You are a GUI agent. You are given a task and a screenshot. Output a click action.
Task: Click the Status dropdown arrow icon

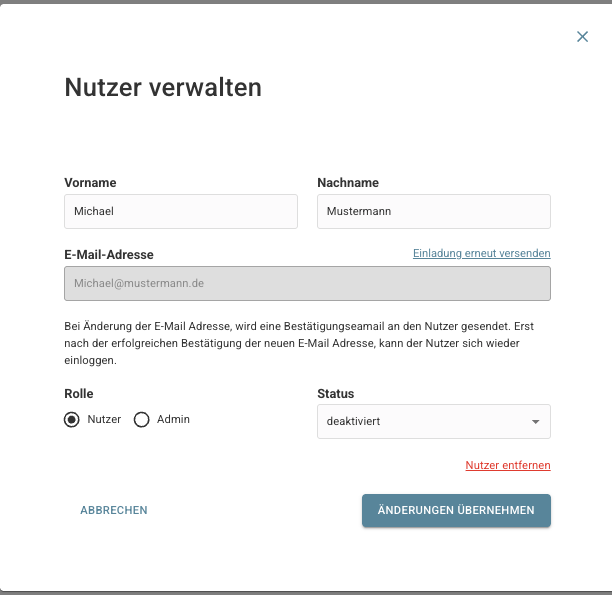[x=535, y=422]
